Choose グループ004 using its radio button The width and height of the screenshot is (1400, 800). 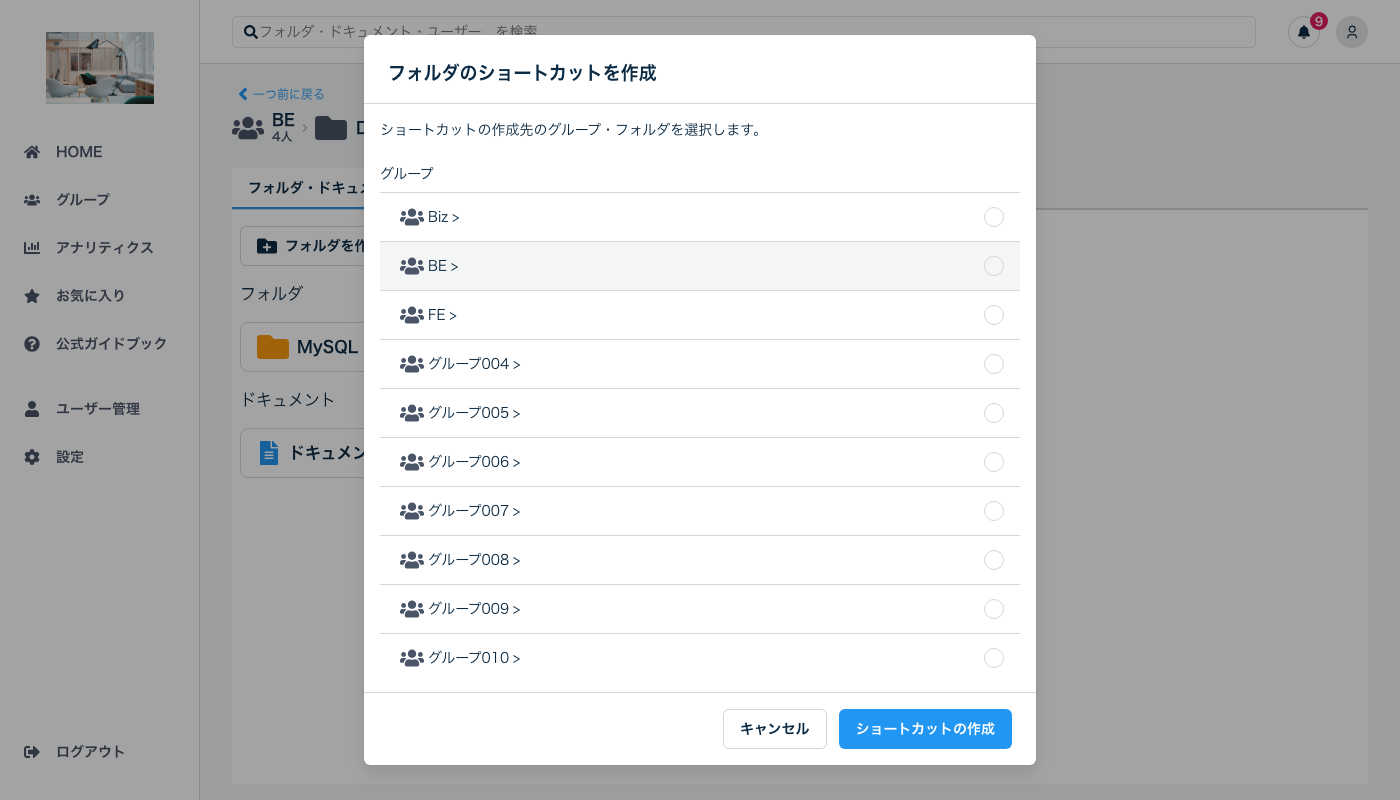(994, 364)
